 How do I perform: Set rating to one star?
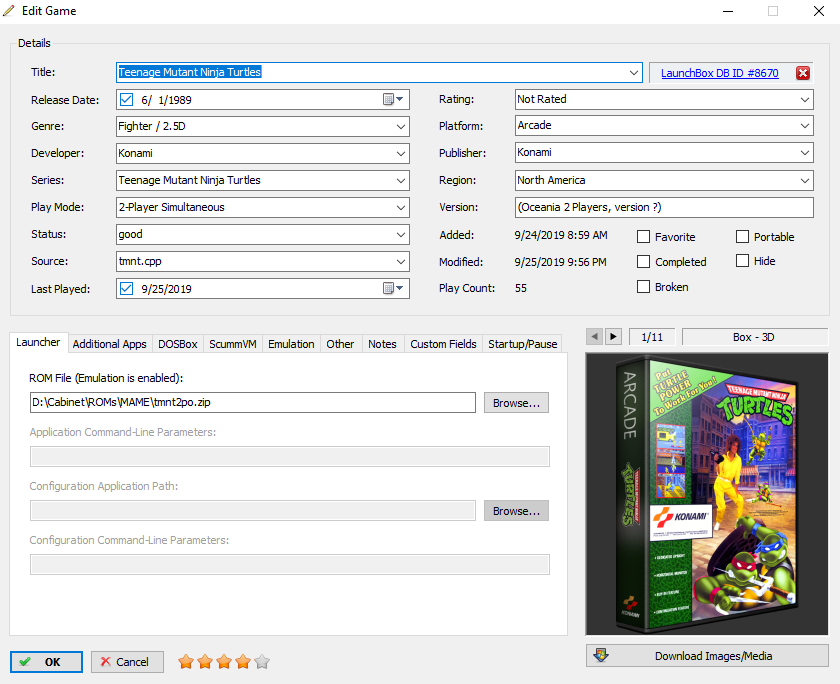[x=186, y=662]
